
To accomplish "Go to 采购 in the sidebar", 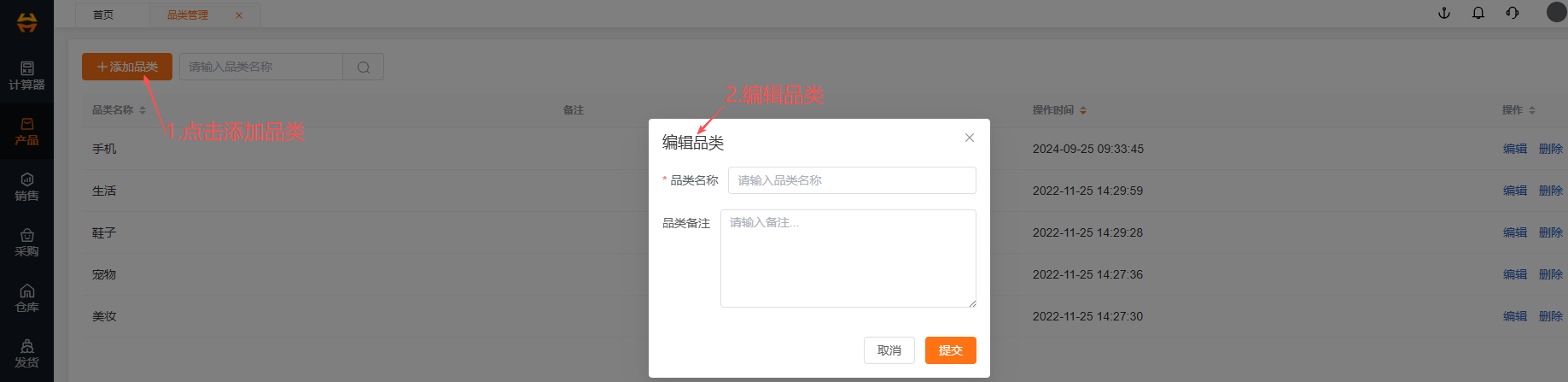I will point(26,242).
